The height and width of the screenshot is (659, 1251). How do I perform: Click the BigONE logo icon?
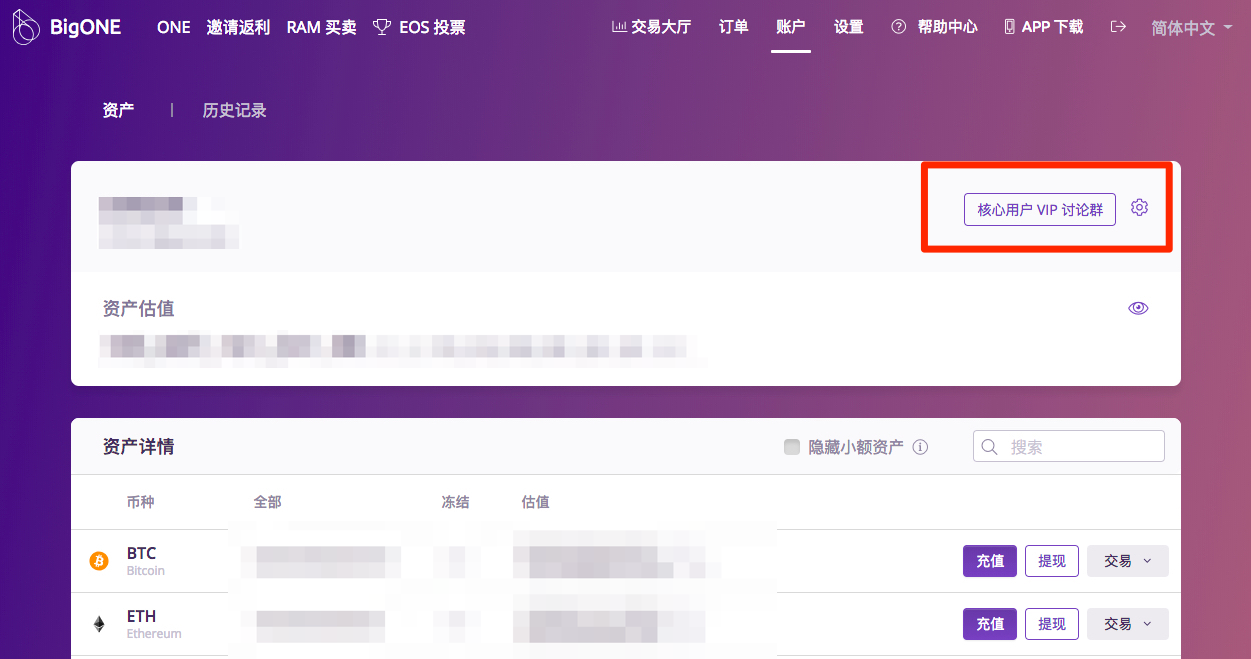click(27, 28)
